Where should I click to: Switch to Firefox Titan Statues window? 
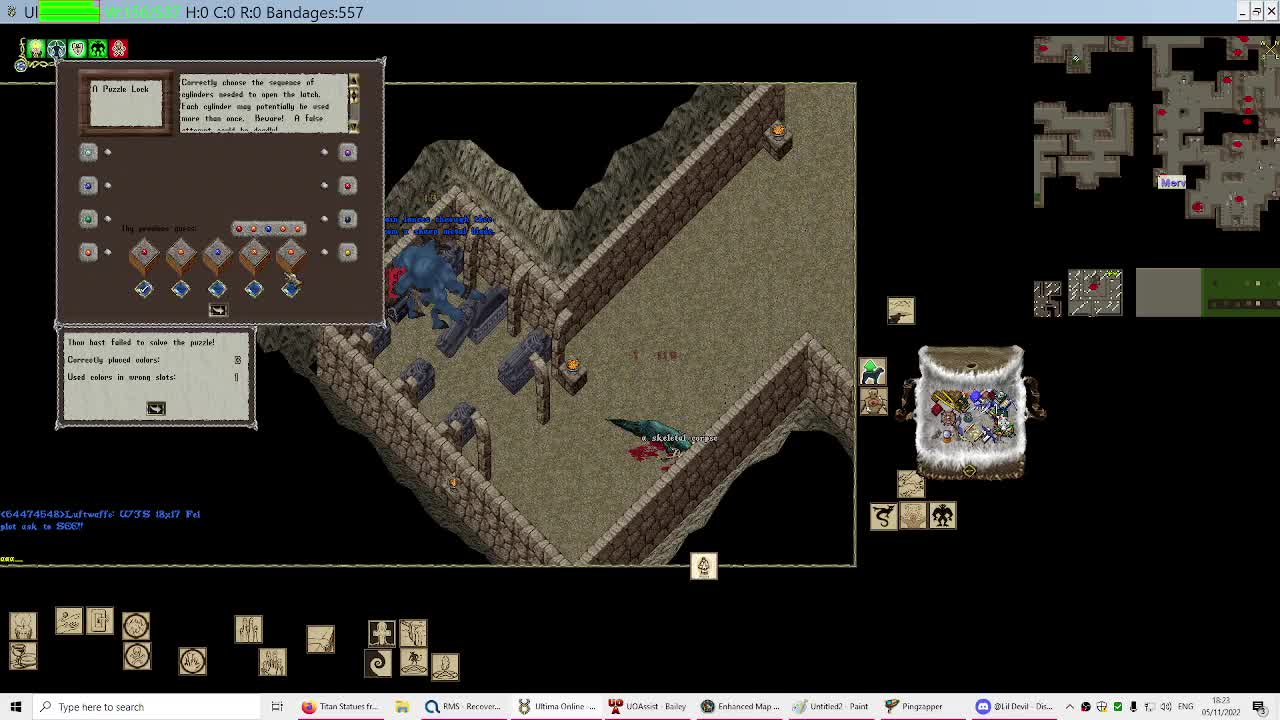pos(340,707)
